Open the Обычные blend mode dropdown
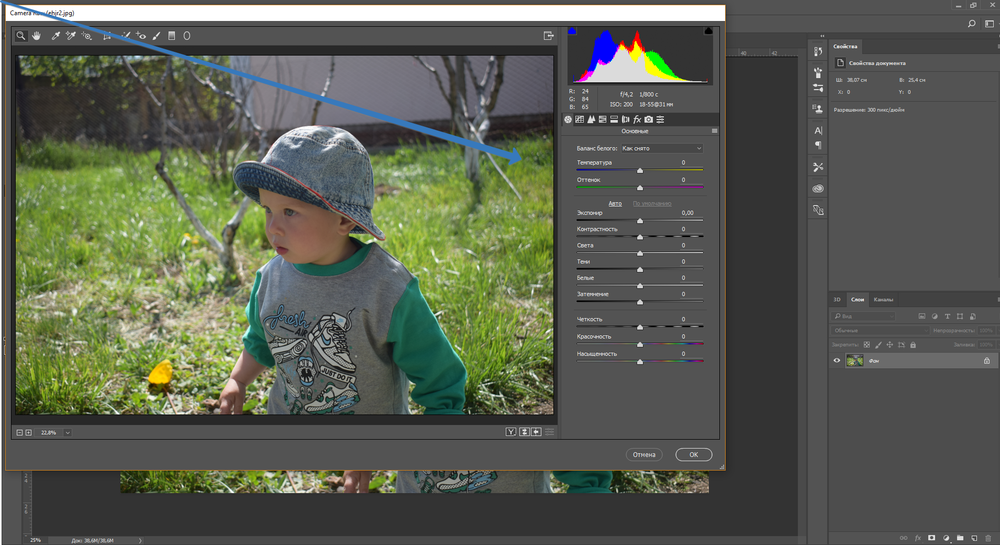 click(879, 330)
